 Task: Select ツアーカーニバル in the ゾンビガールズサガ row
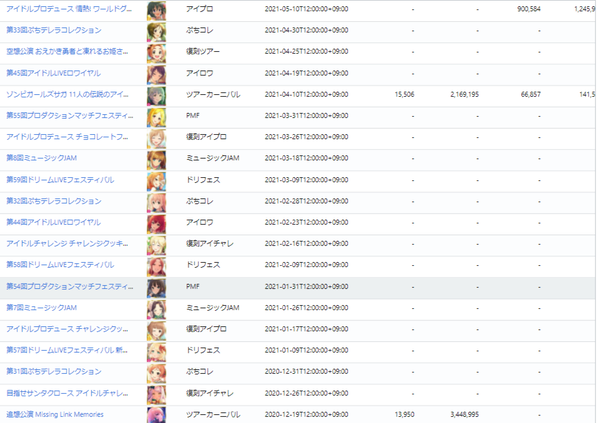click(x=213, y=94)
